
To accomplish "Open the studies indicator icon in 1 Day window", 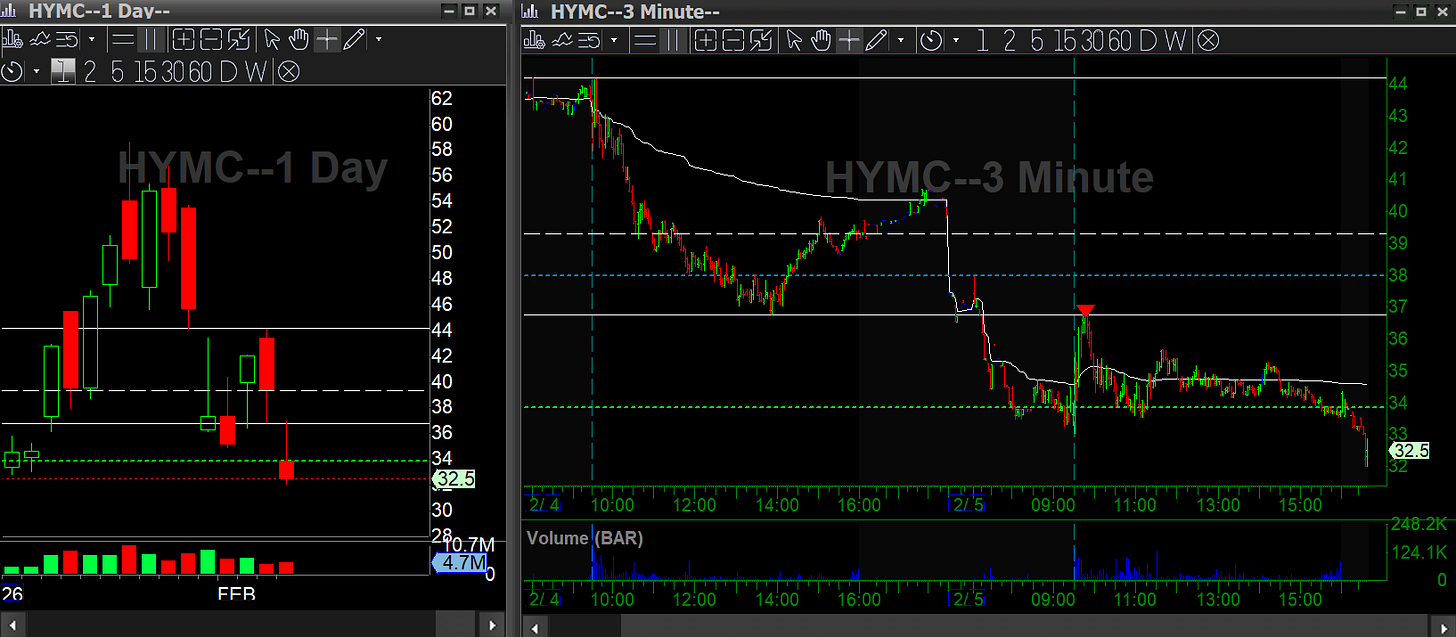I will point(40,39).
